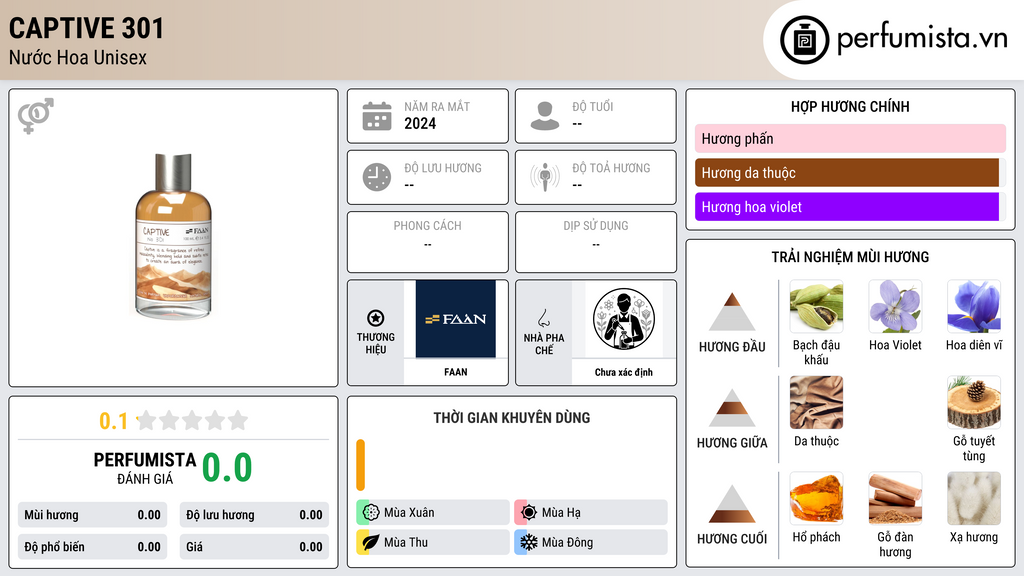This screenshot has width=1024, height=576.
Task: Click the 0.1 user rating value
Action: point(113,421)
